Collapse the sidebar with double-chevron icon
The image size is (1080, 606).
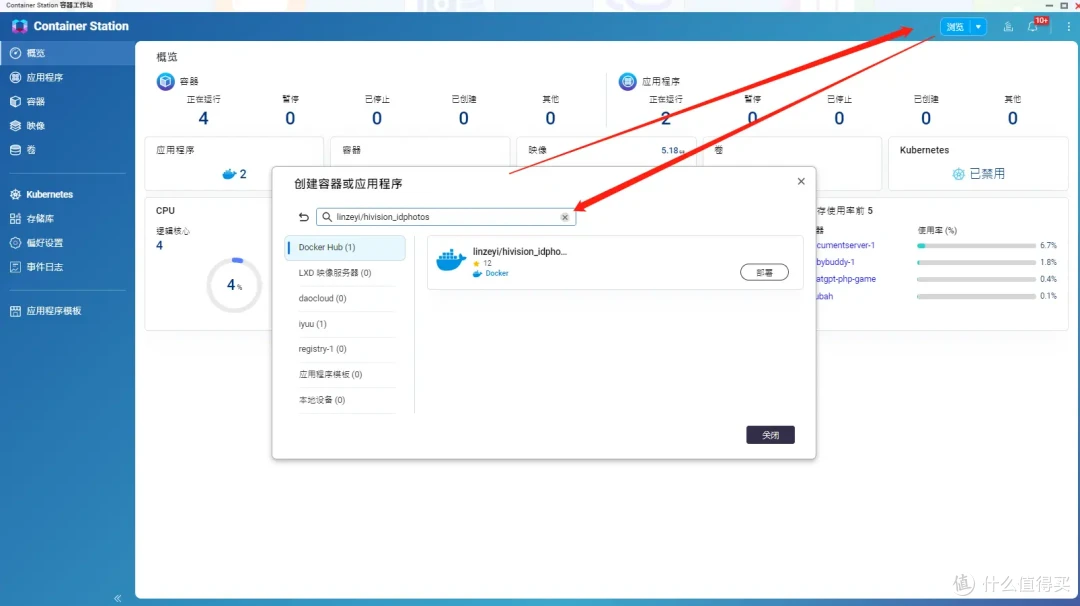click(x=118, y=598)
